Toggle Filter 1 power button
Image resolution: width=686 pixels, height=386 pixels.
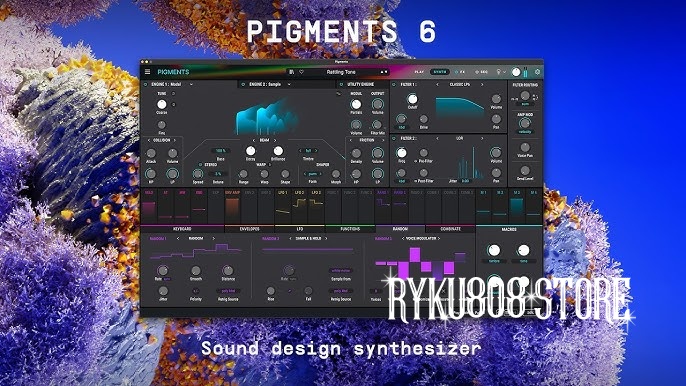pyautogui.click(x=394, y=84)
